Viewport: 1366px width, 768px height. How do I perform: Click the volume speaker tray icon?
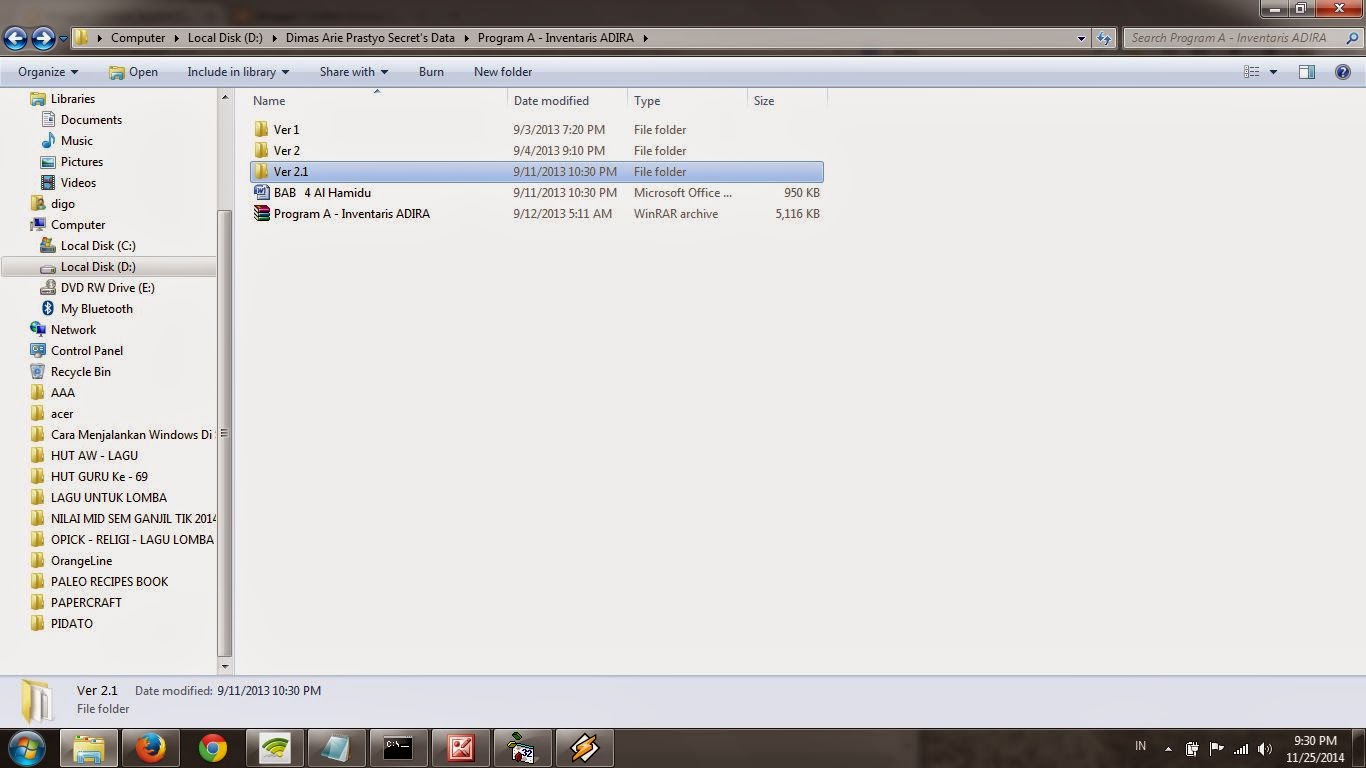click(1265, 748)
